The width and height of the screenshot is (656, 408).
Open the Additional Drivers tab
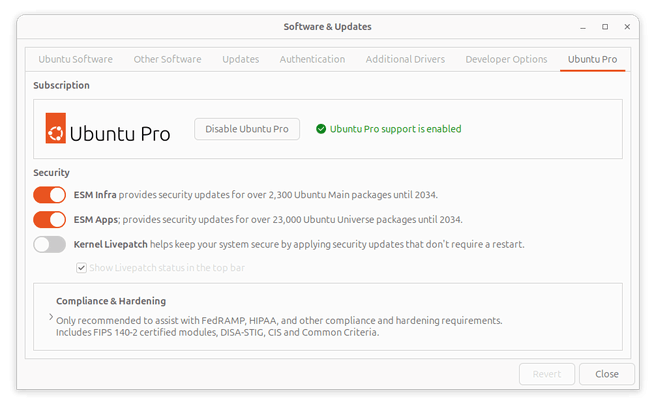tap(405, 59)
